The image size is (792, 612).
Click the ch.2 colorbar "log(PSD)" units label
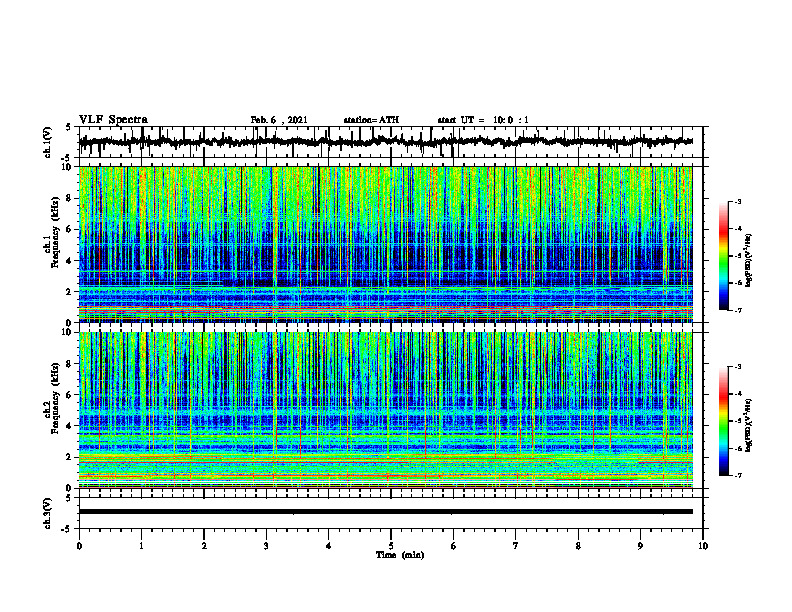click(749, 426)
